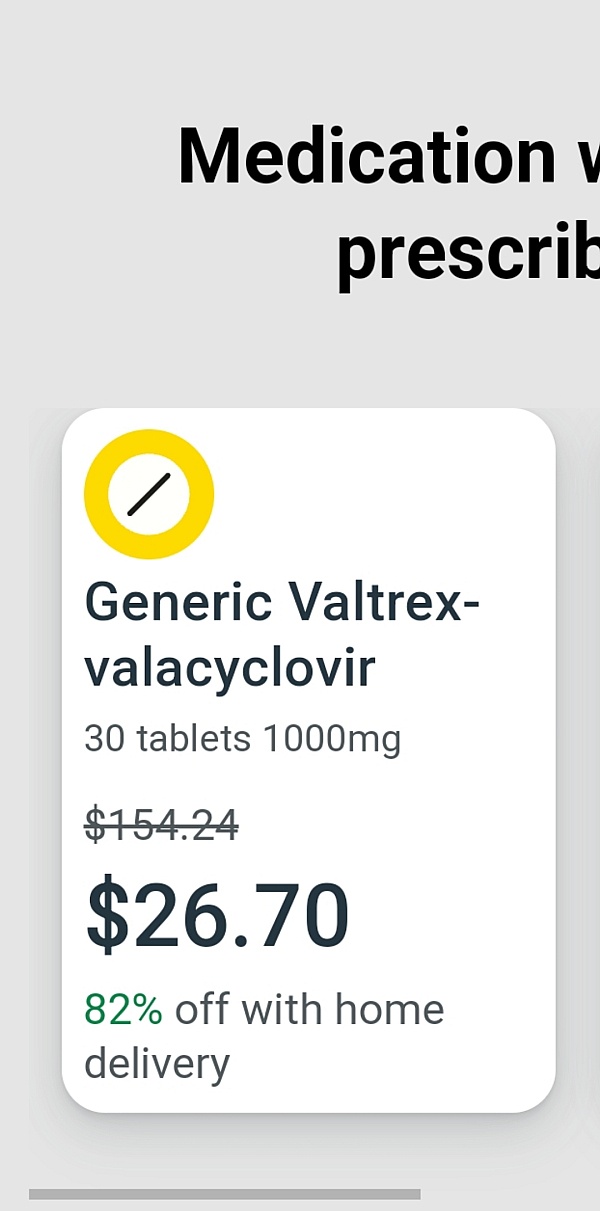600x1211 pixels.
Task: Click the "30 tablets 1000mg" dosage text
Action: (x=242, y=739)
